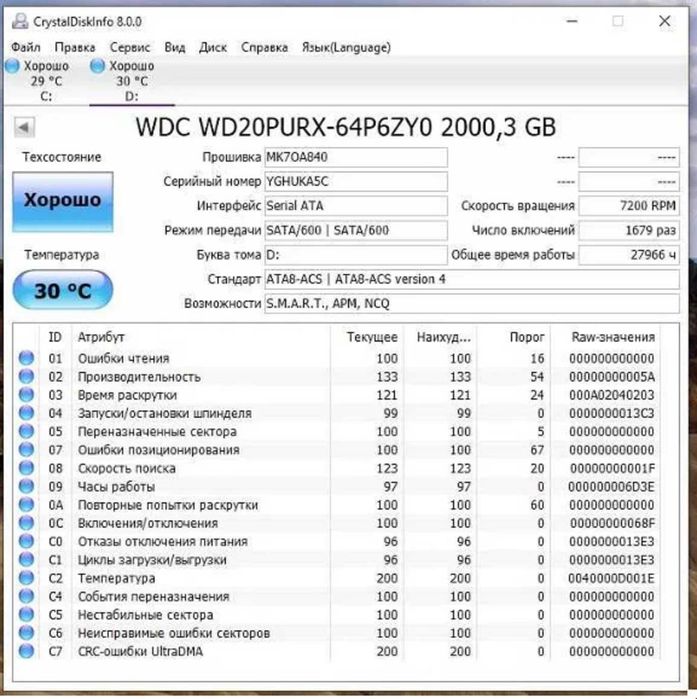Click status icon of События переназначения row
This screenshot has width=697, height=699.
coord(26,596)
